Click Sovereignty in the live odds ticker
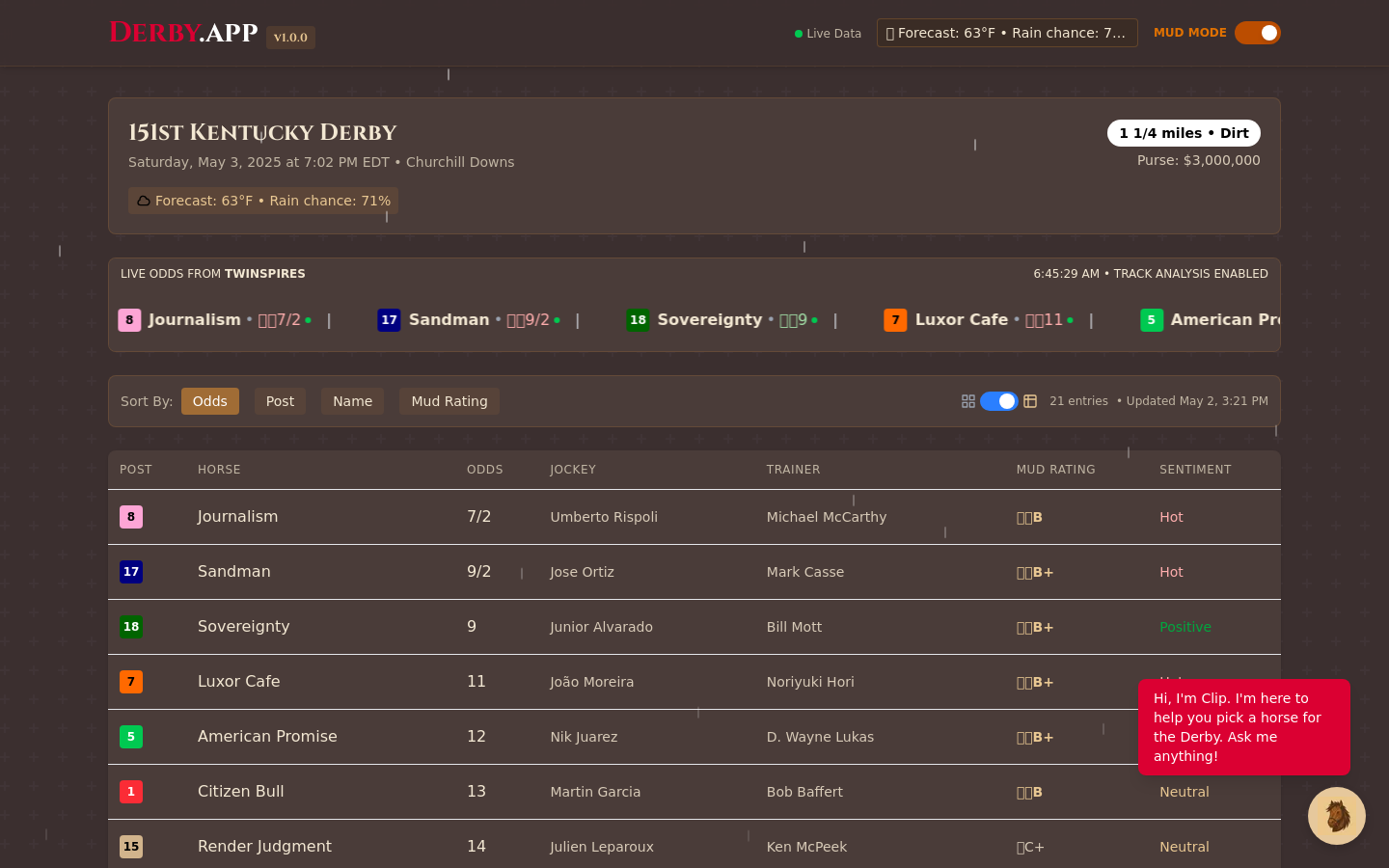This screenshot has height=868, width=1389. coord(710,319)
